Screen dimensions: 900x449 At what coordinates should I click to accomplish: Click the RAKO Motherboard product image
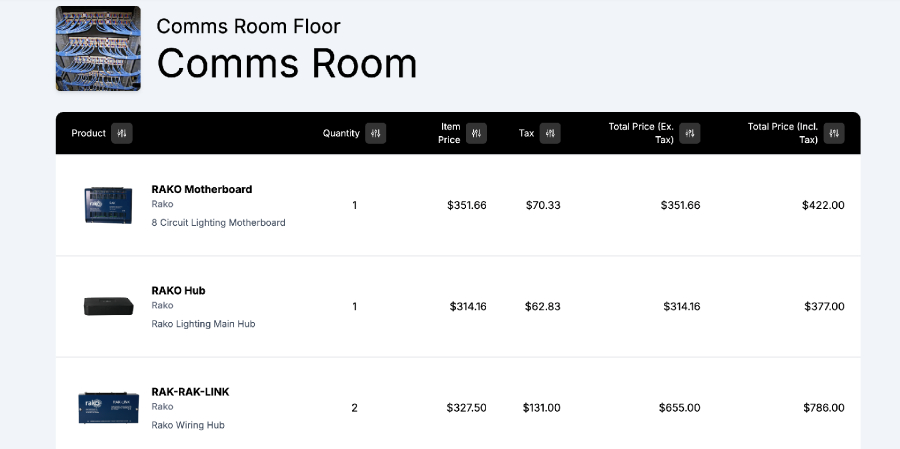(108, 205)
